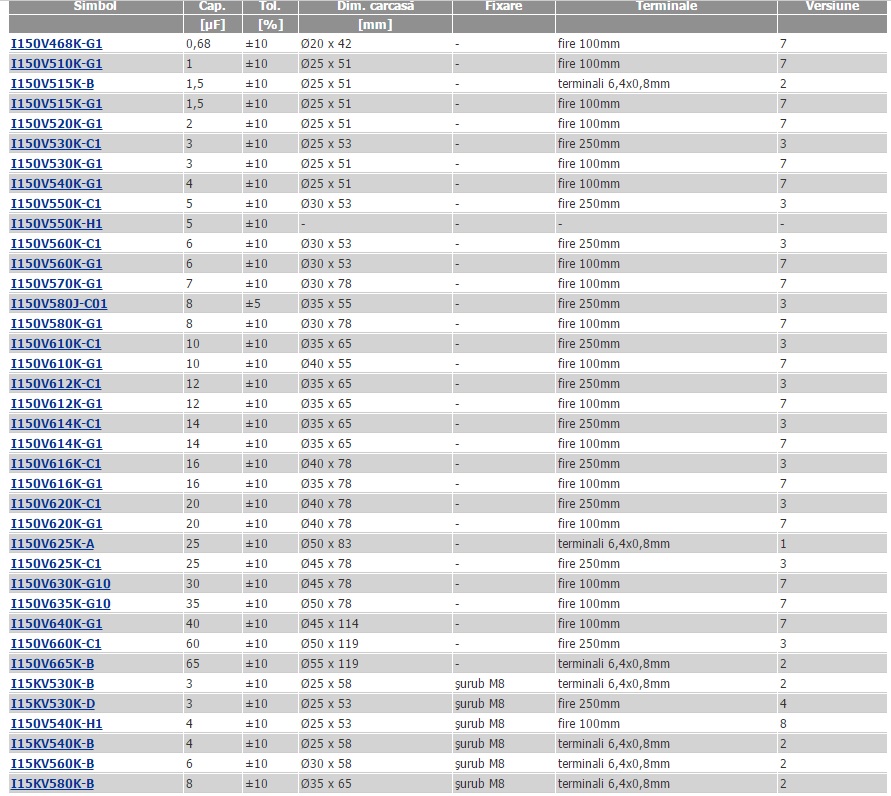Click the Simbol column header

(x=94, y=6)
